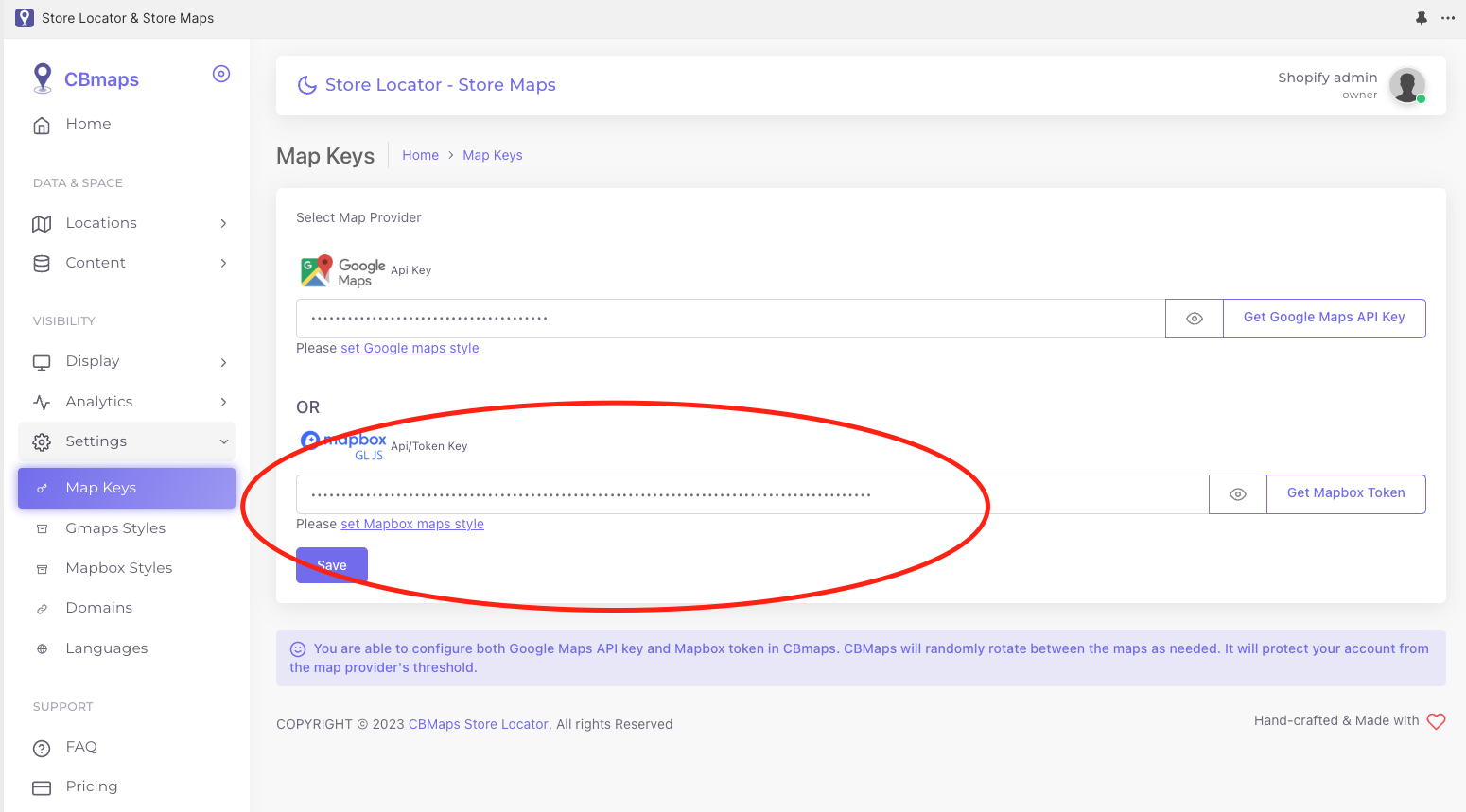Screen dimensions: 1466x812
Task: Follow set Mapbox maps style link
Action: pyautogui.click(x=412, y=524)
